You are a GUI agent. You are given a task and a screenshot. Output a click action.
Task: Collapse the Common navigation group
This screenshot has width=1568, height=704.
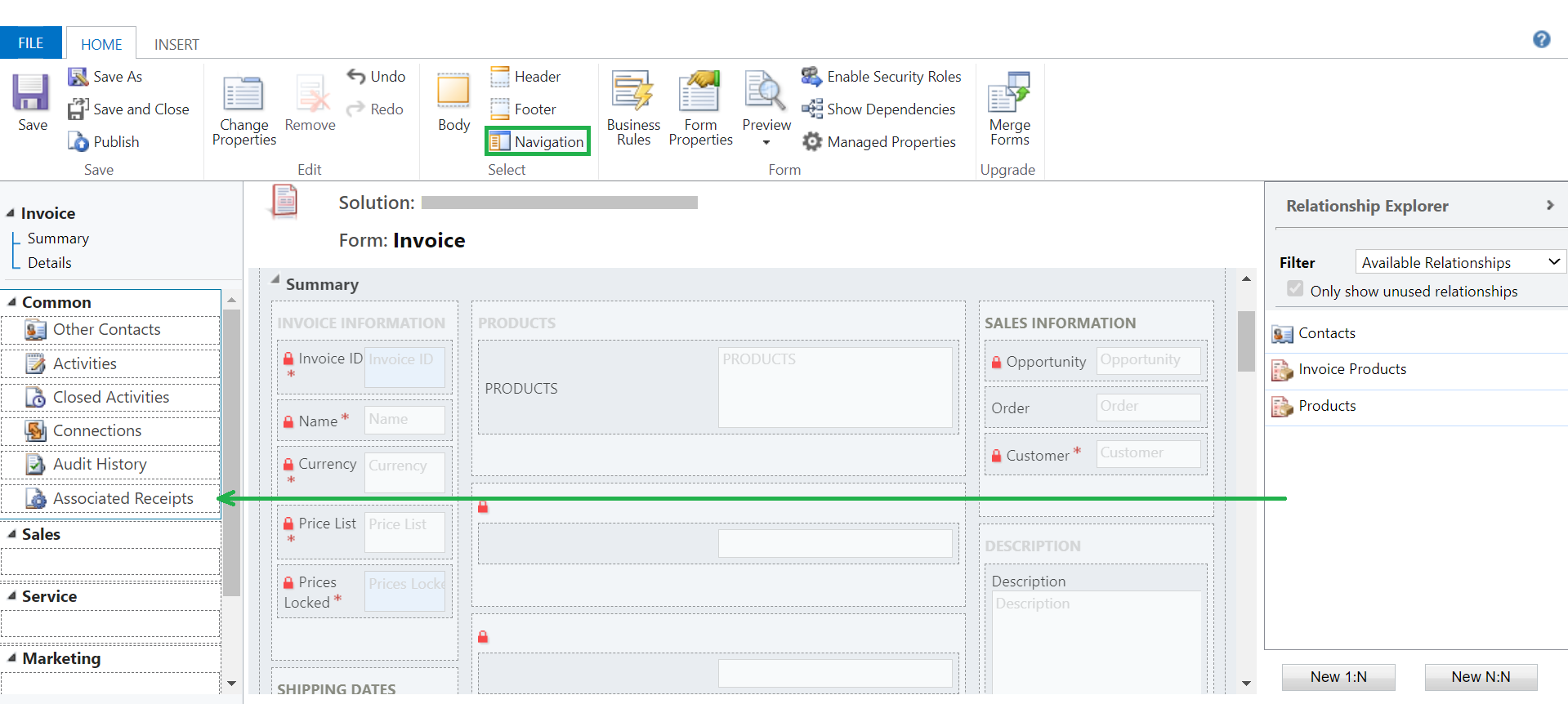pos(12,302)
